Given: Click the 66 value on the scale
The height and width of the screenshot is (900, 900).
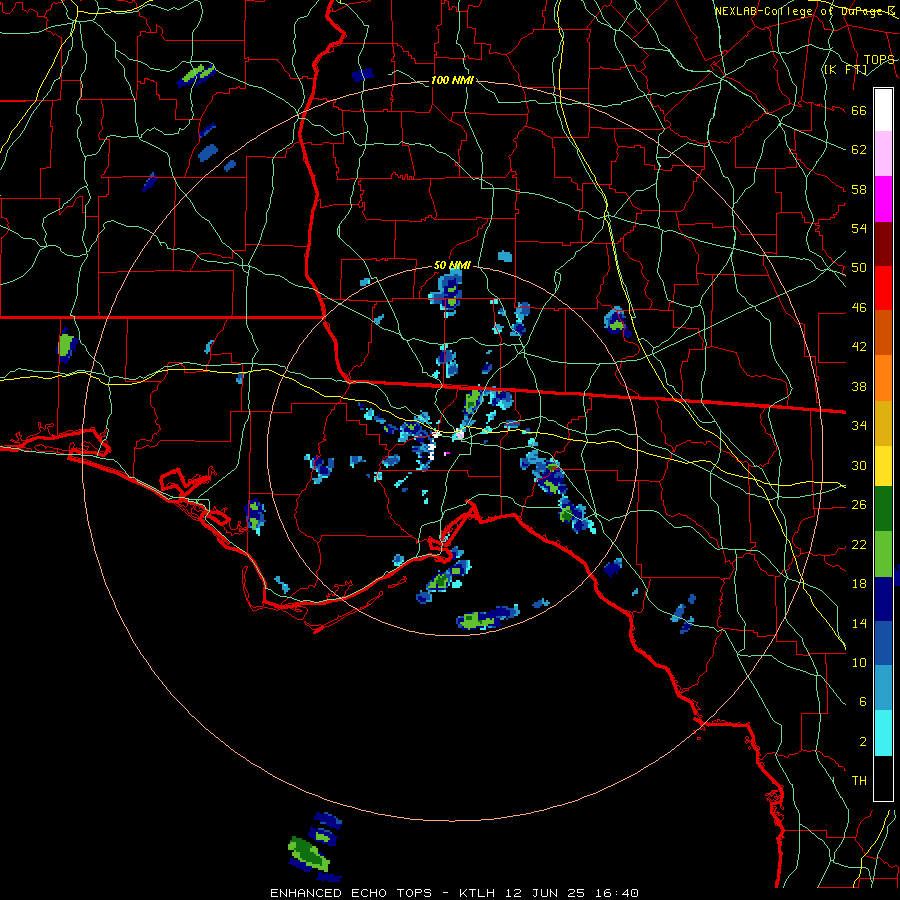Looking at the screenshot, I should pyautogui.click(x=859, y=110).
